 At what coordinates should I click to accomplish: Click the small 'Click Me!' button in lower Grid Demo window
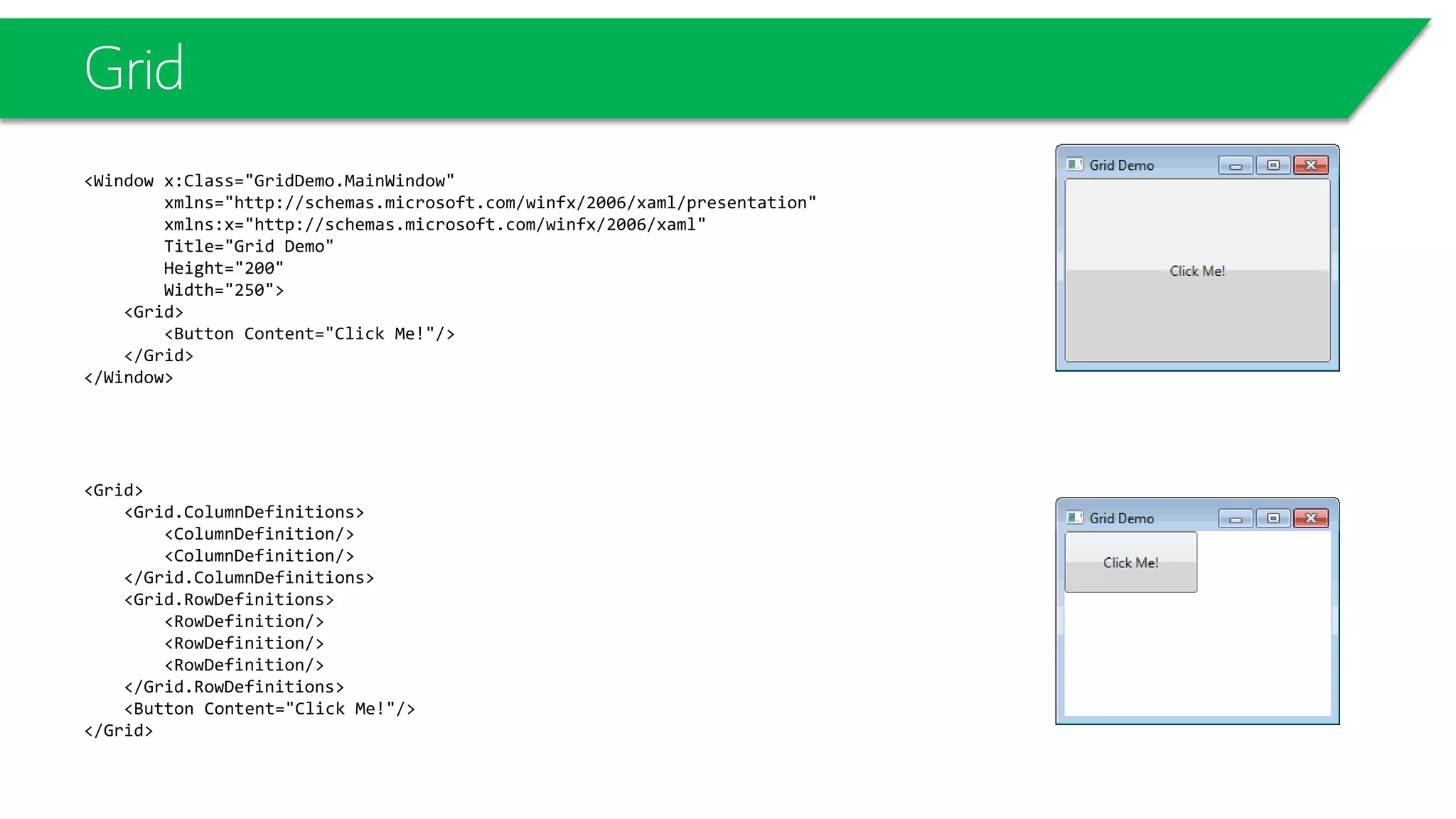(1130, 562)
